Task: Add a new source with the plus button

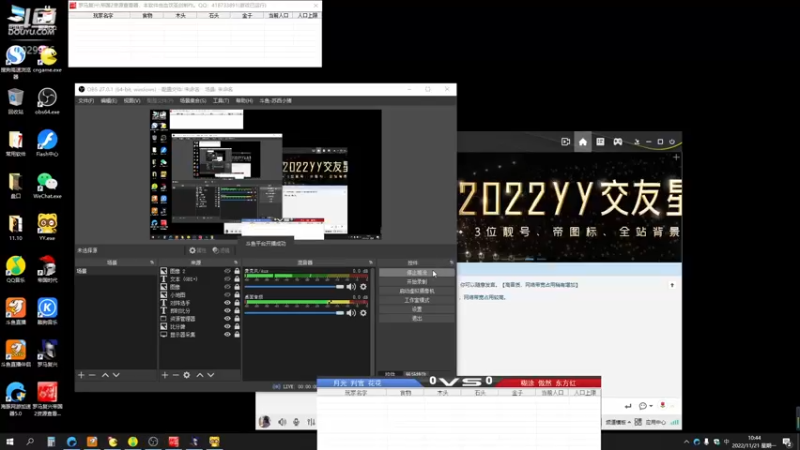Action: (x=164, y=375)
